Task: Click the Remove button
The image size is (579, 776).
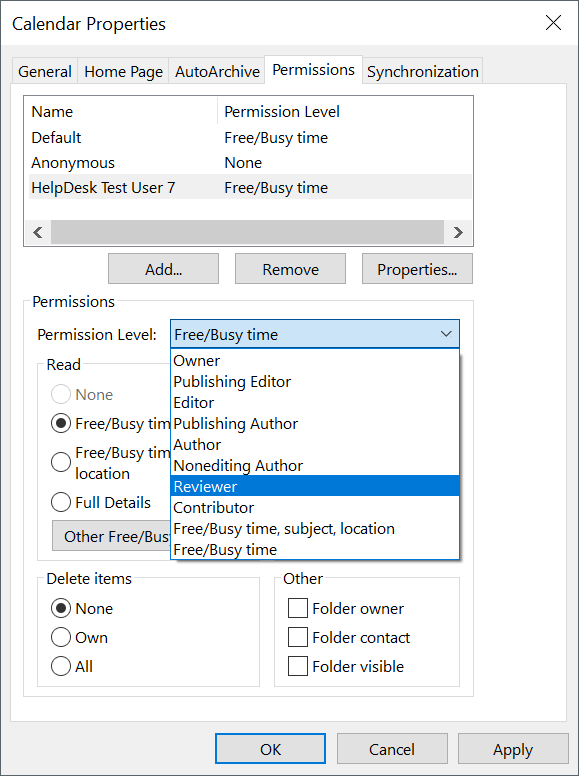Action: 290,269
